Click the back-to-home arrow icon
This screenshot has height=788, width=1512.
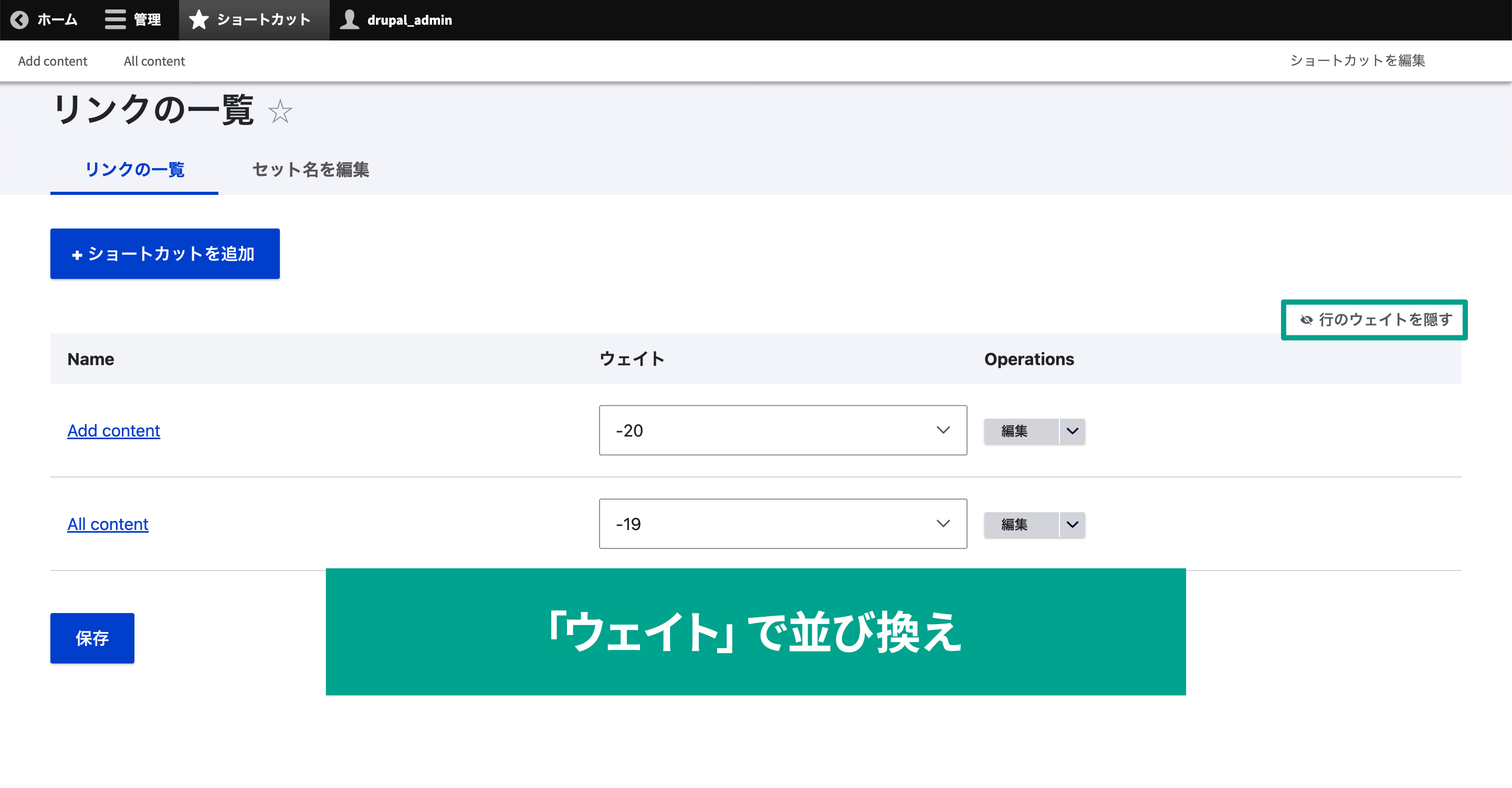19,20
